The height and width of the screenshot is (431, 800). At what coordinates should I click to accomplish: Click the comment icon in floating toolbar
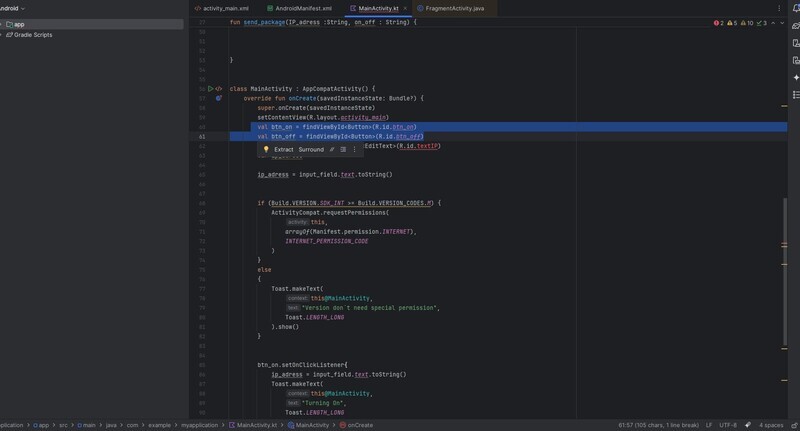(x=332, y=149)
